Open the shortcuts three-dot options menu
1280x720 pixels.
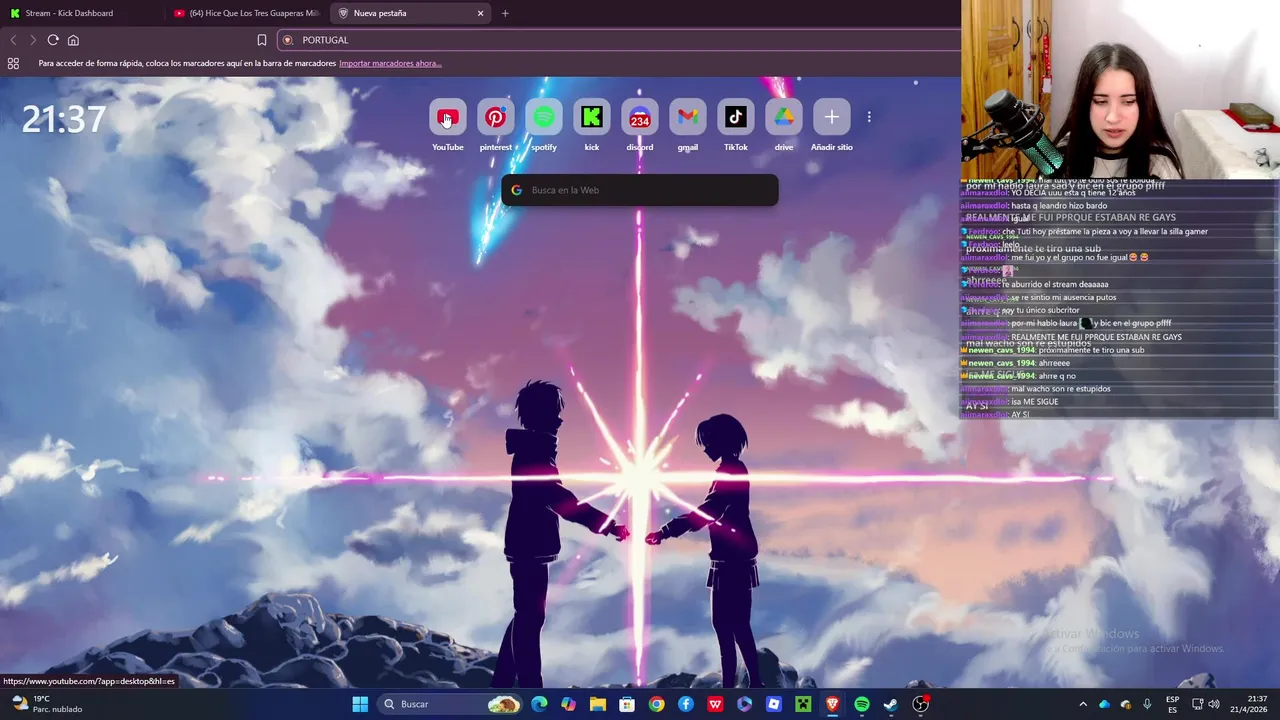click(x=869, y=117)
